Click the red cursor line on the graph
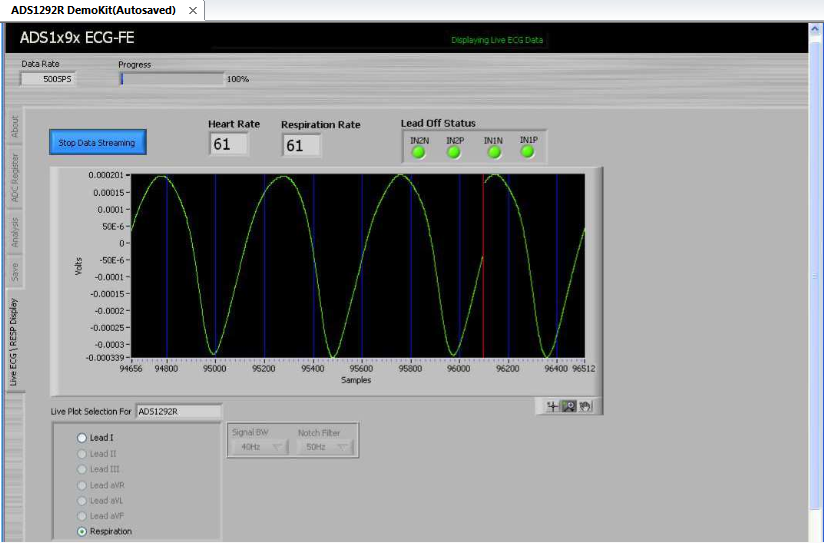Screen dimensions: 824x543 click(x=483, y=265)
